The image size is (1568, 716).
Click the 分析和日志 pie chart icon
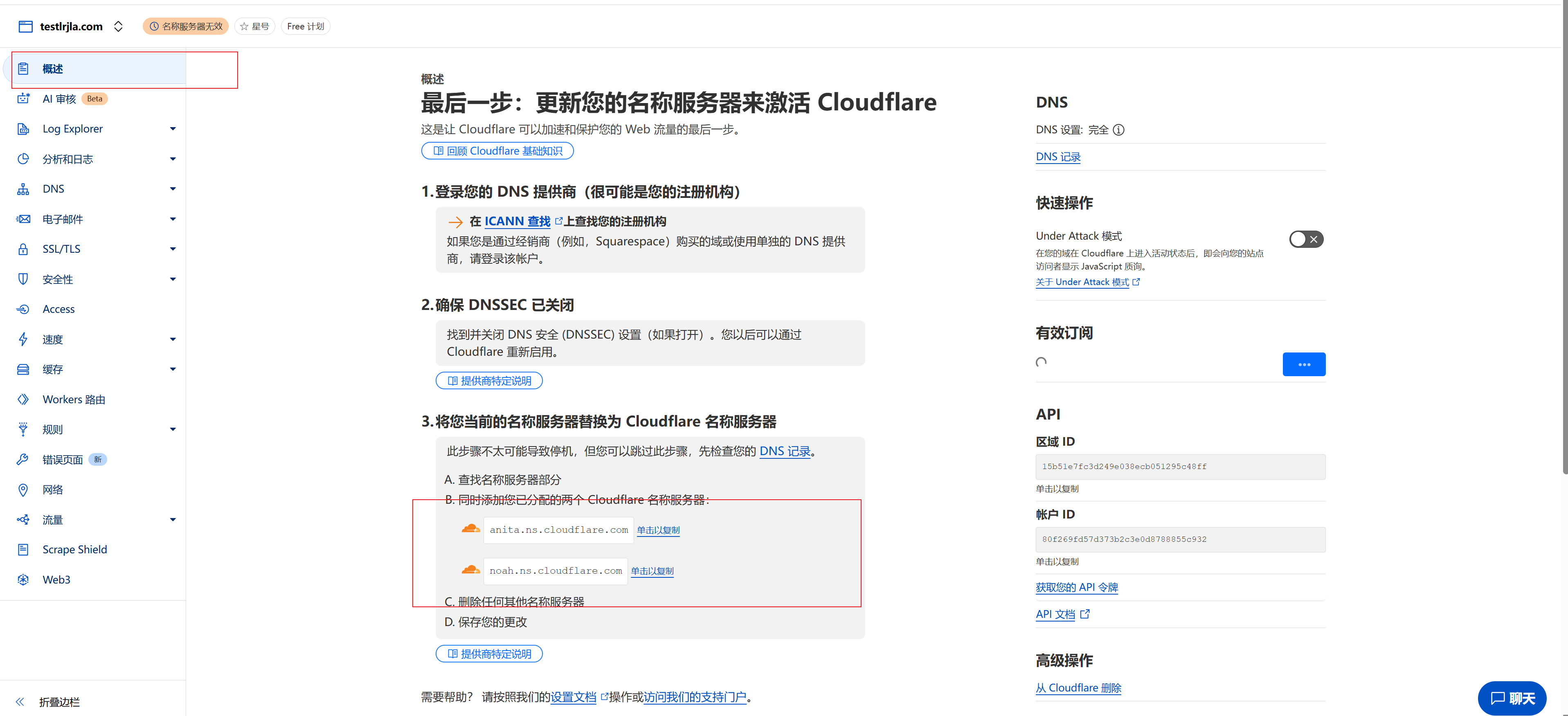point(23,159)
